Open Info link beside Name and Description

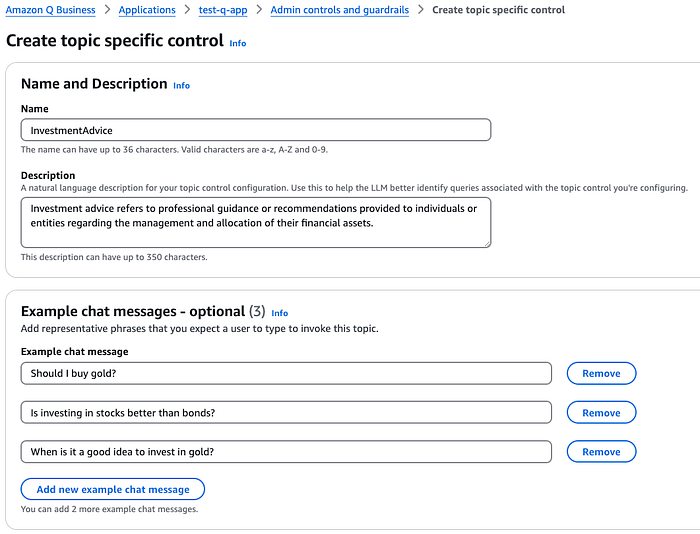(181, 85)
